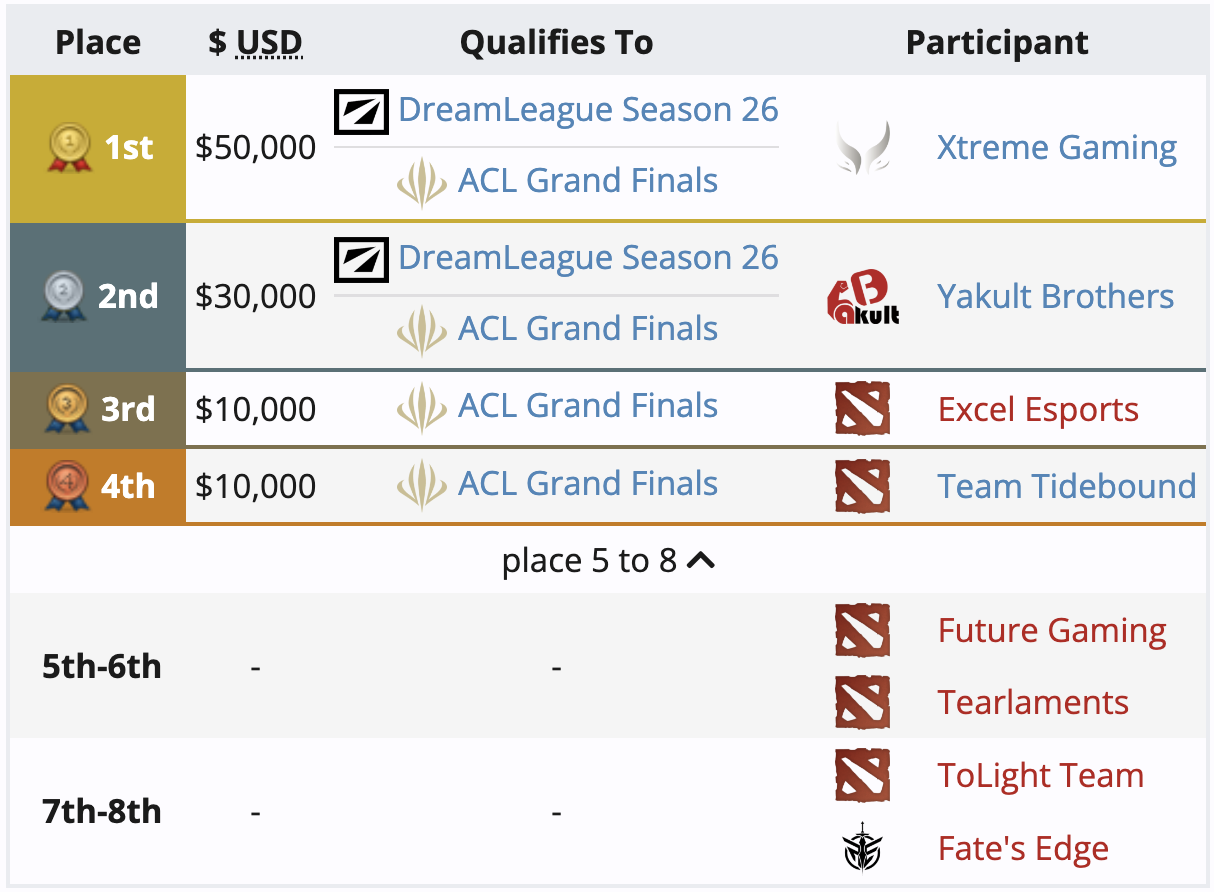The height and width of the screenshot is (892, 1214).
Task: Open DreamLeague Season 26 link in 2nd row
Action: 588,258
